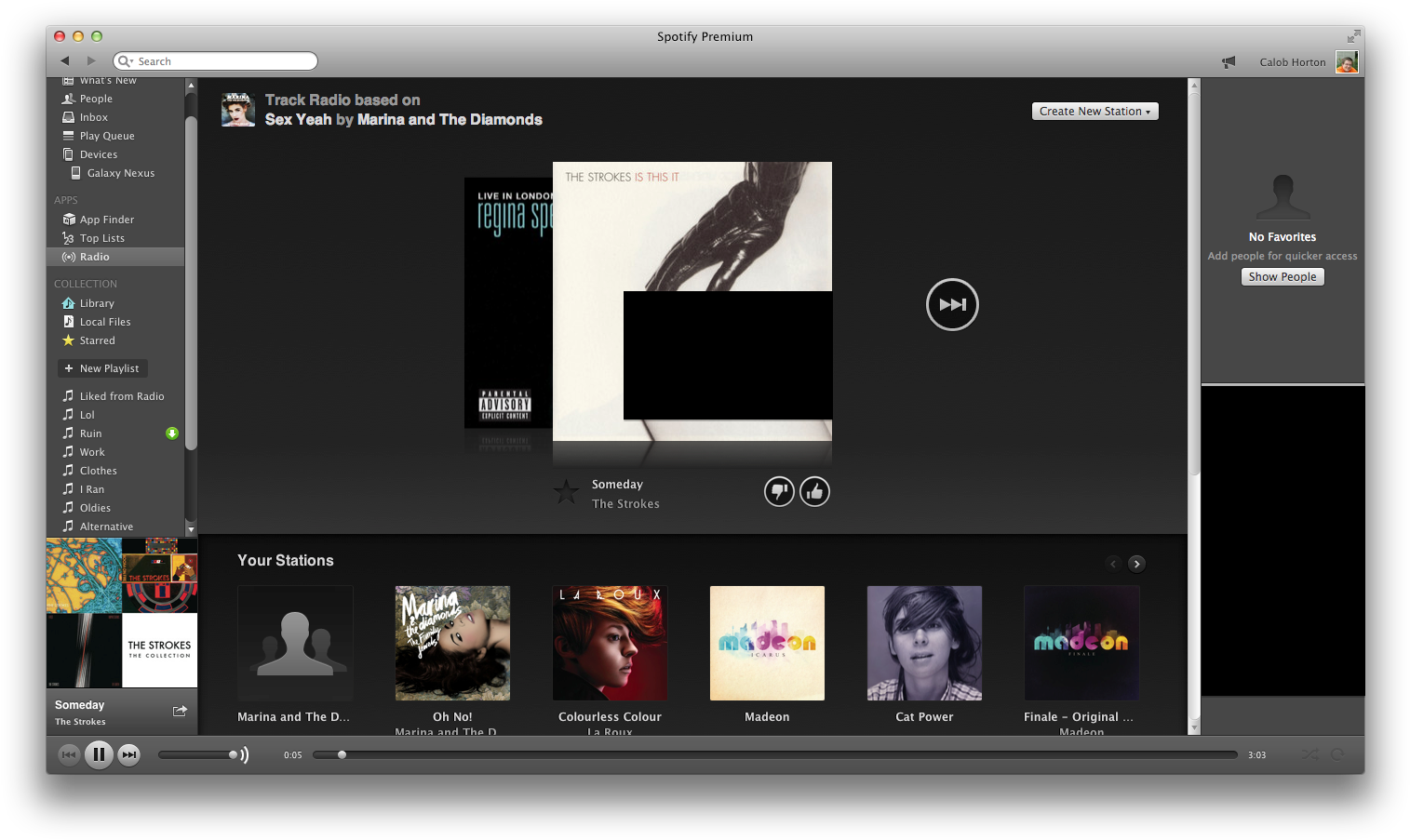Click Show People button

coord(1282,276)
